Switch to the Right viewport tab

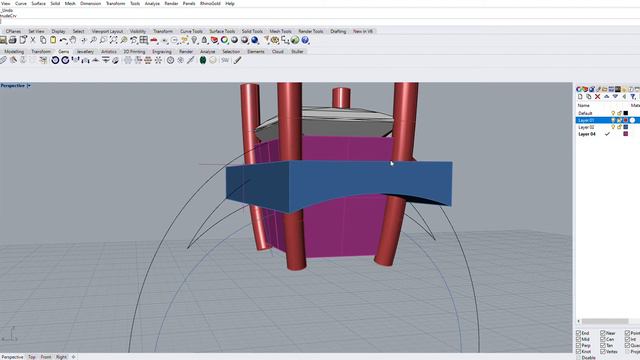point(61,357)
